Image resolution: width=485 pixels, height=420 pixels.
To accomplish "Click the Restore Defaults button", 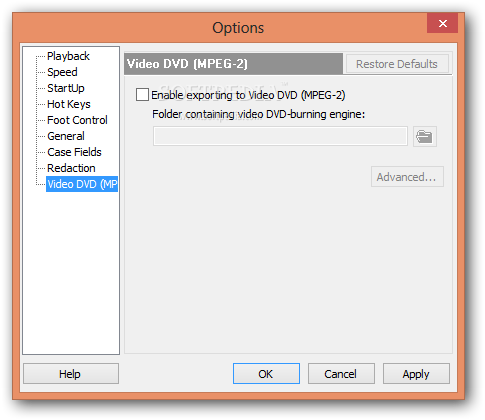I will click(x=397, y=64).
